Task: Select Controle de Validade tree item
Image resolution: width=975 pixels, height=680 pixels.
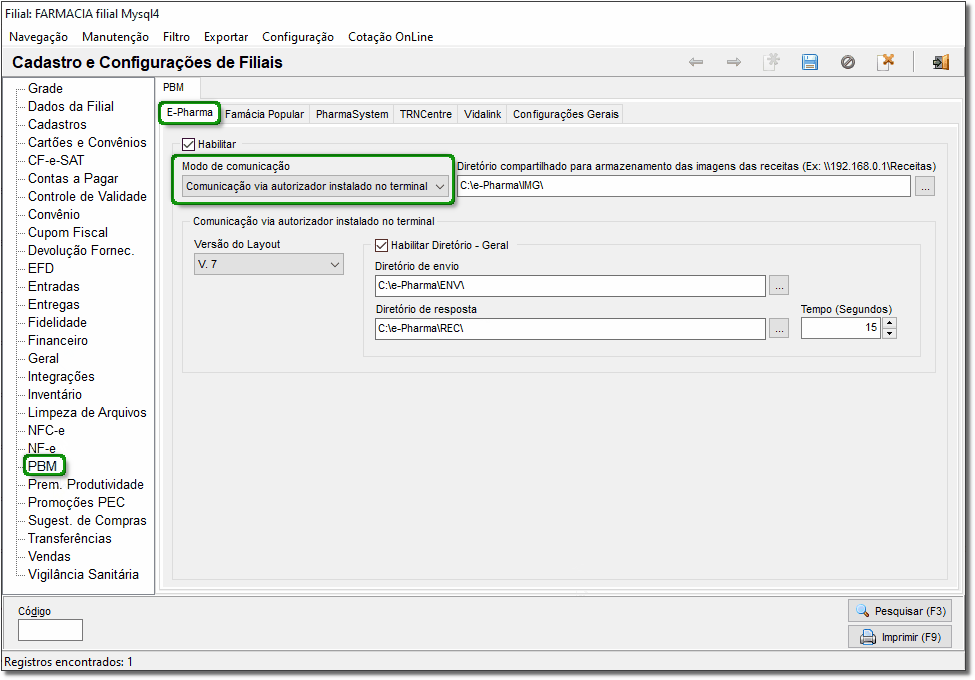Action: tap(87, 196)
